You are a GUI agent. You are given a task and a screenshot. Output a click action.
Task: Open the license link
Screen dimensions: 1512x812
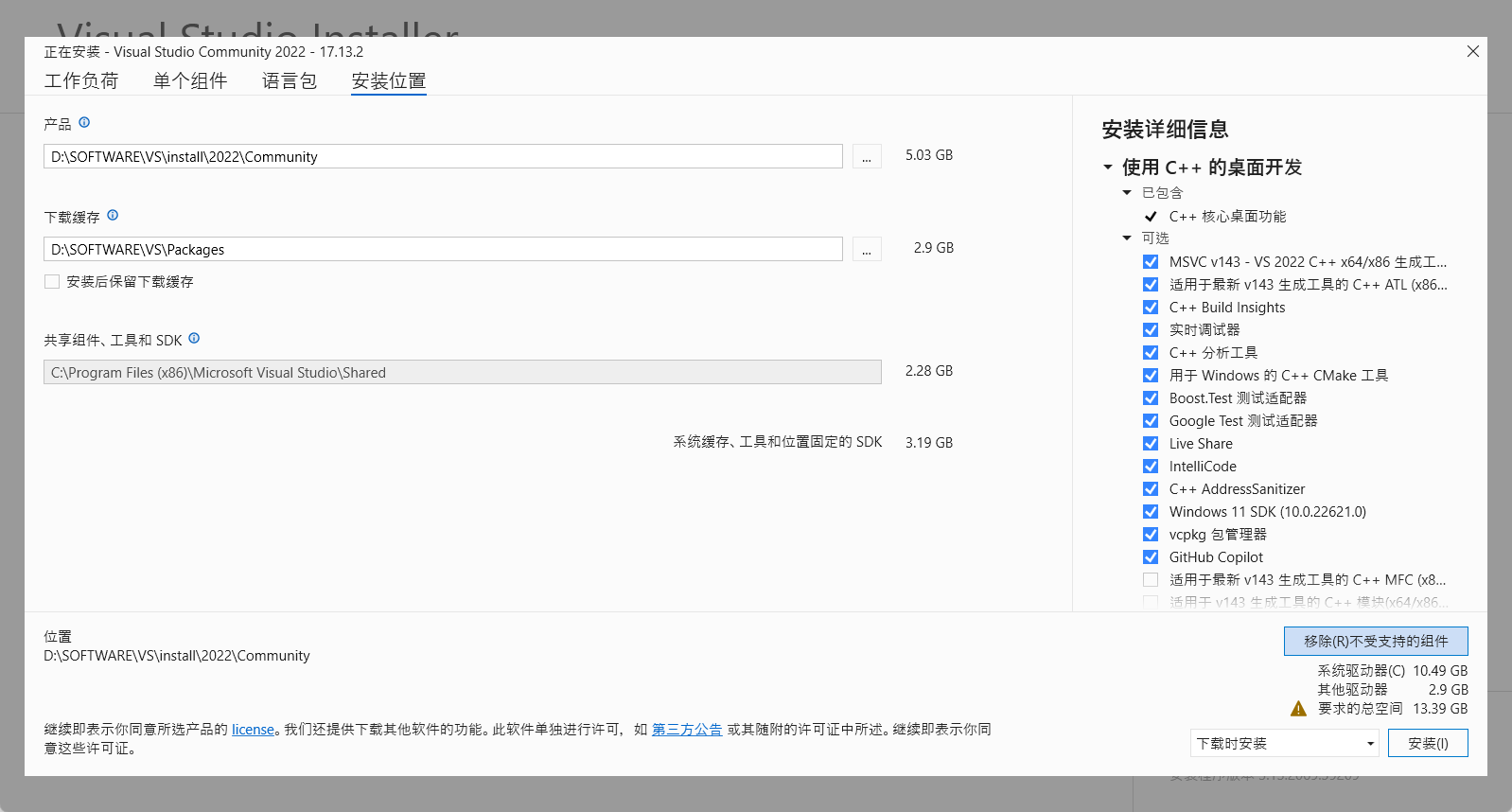pyautogui.click(x=253, y=730)
